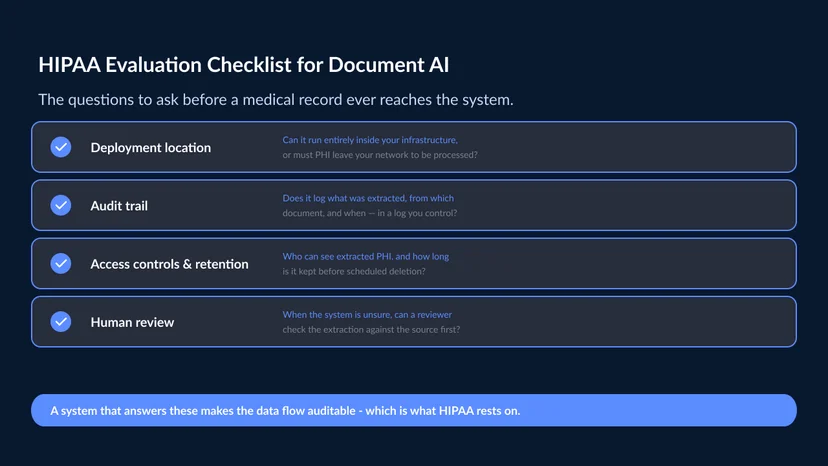Select the 'Human review' label
The height and width of the screenshot is (466, 828).
pyautogui.click(x=132, y=322)
